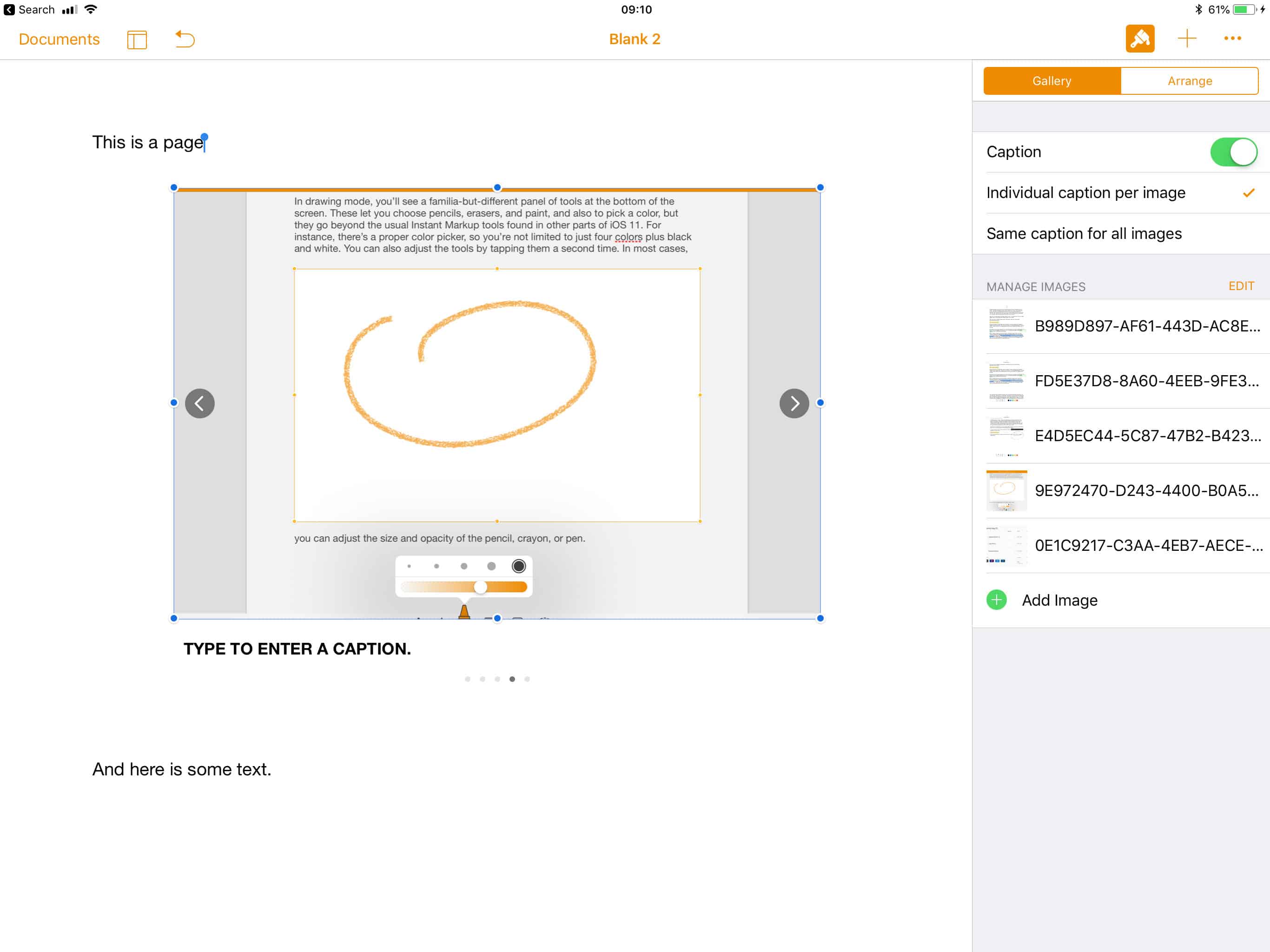Advance the gallery with the right arrow
This screenshot has width=1270, height=952.
794,403
